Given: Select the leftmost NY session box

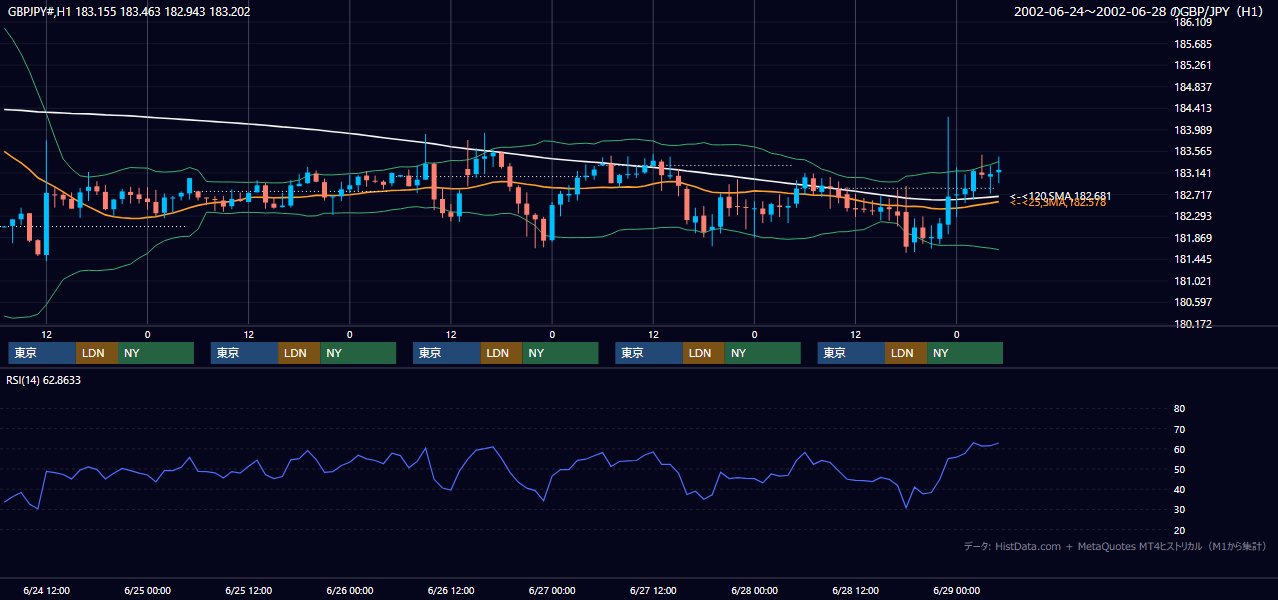Looking at the screenshot, I should tap(155, 353).
